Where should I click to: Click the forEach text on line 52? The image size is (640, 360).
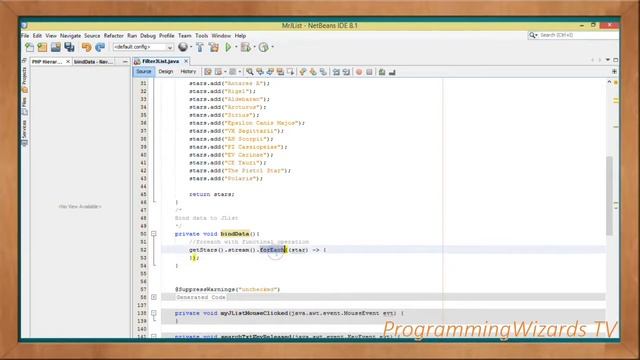(x=272, y=250)
